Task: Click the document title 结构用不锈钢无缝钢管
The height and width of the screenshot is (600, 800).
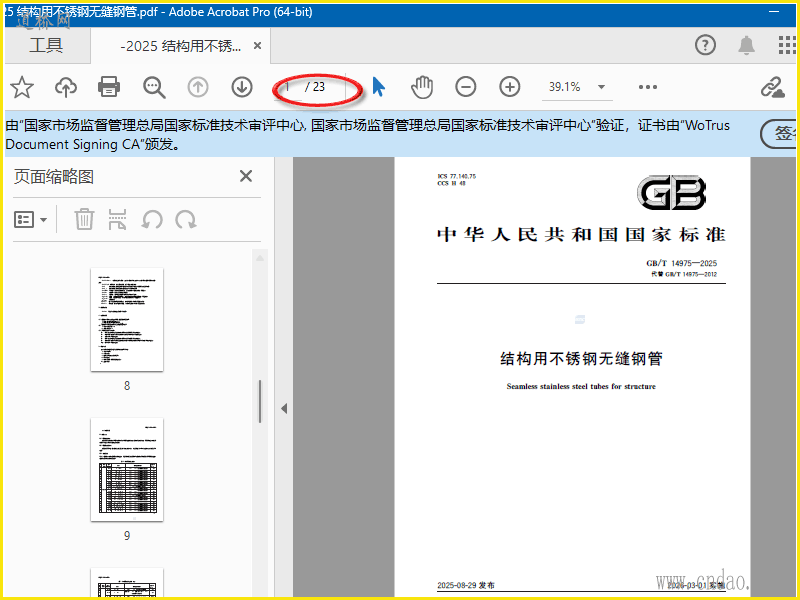Action: [x=581, y=359]
